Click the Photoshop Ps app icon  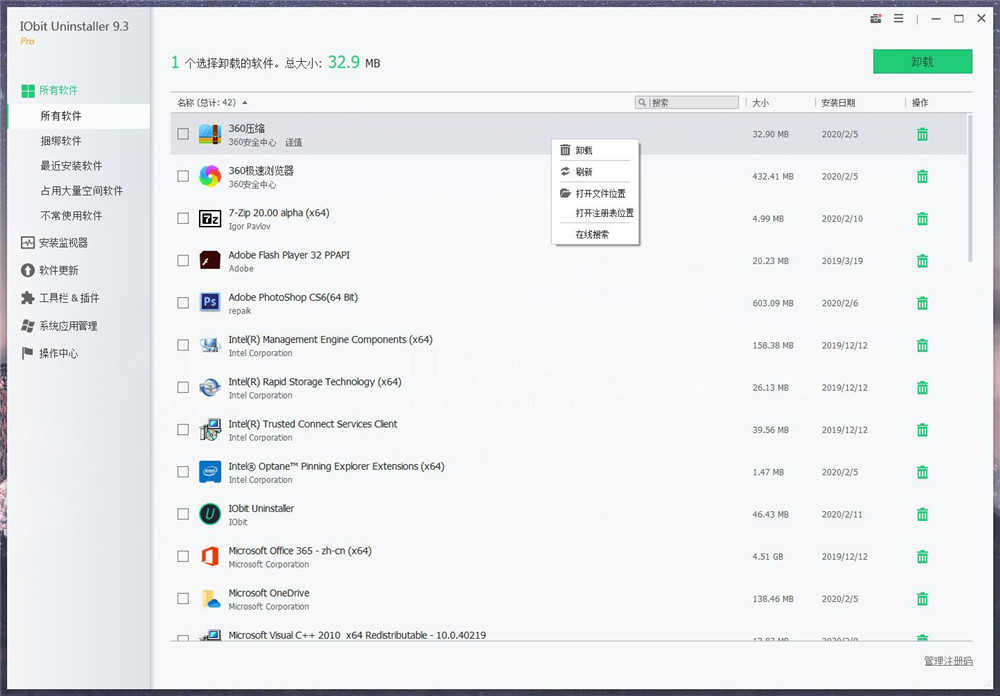click(210, 302)
